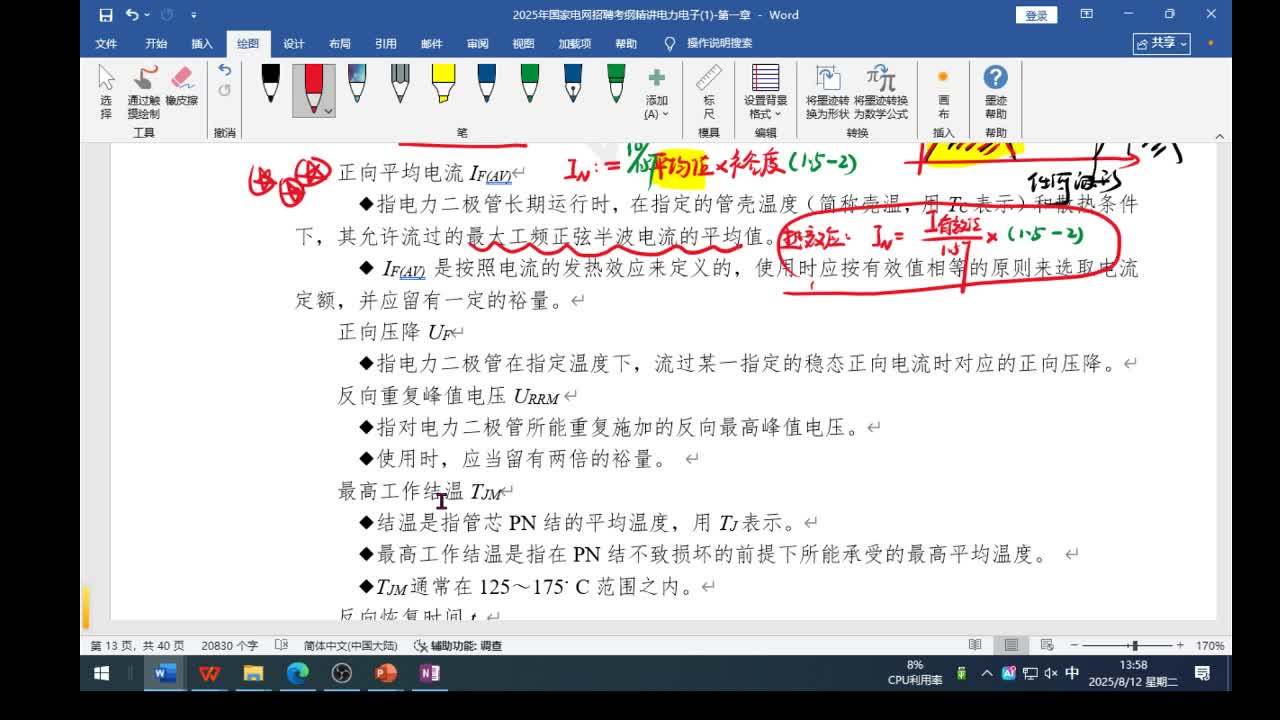Click the language '简体中文(中国大陆)' in status bar
The width and height of the screenshot is (1280, 720).
tap(350, 646)
